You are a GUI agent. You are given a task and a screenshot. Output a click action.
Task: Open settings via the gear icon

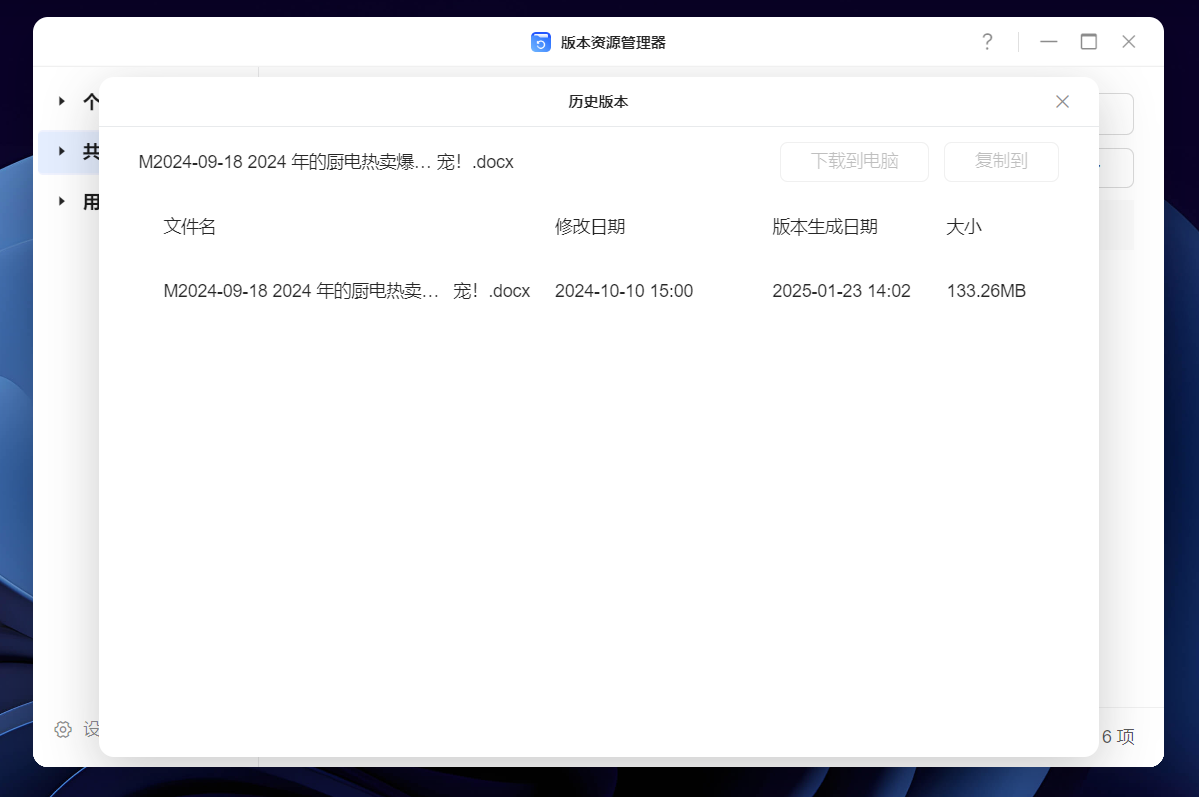(63, 729)
